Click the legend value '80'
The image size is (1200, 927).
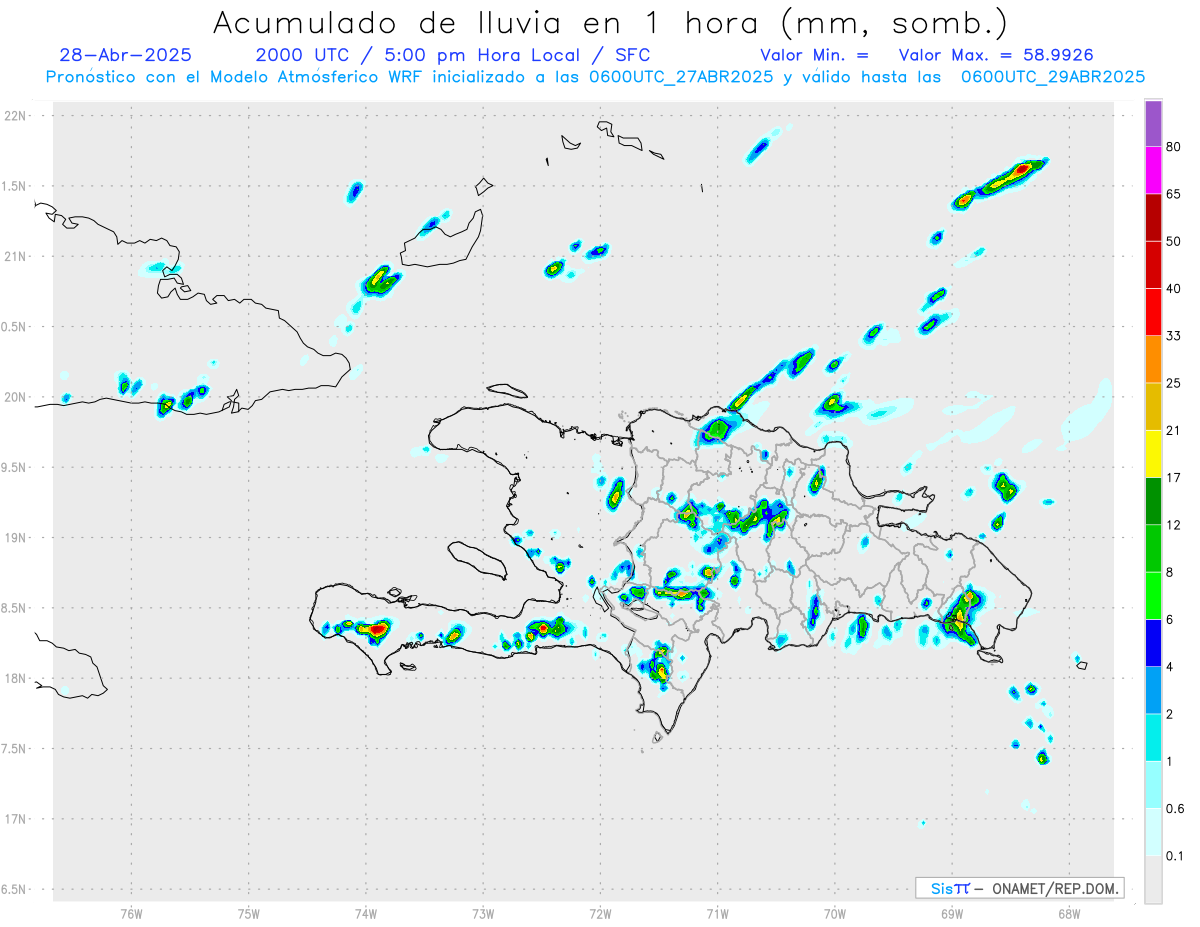point(1174,147)
